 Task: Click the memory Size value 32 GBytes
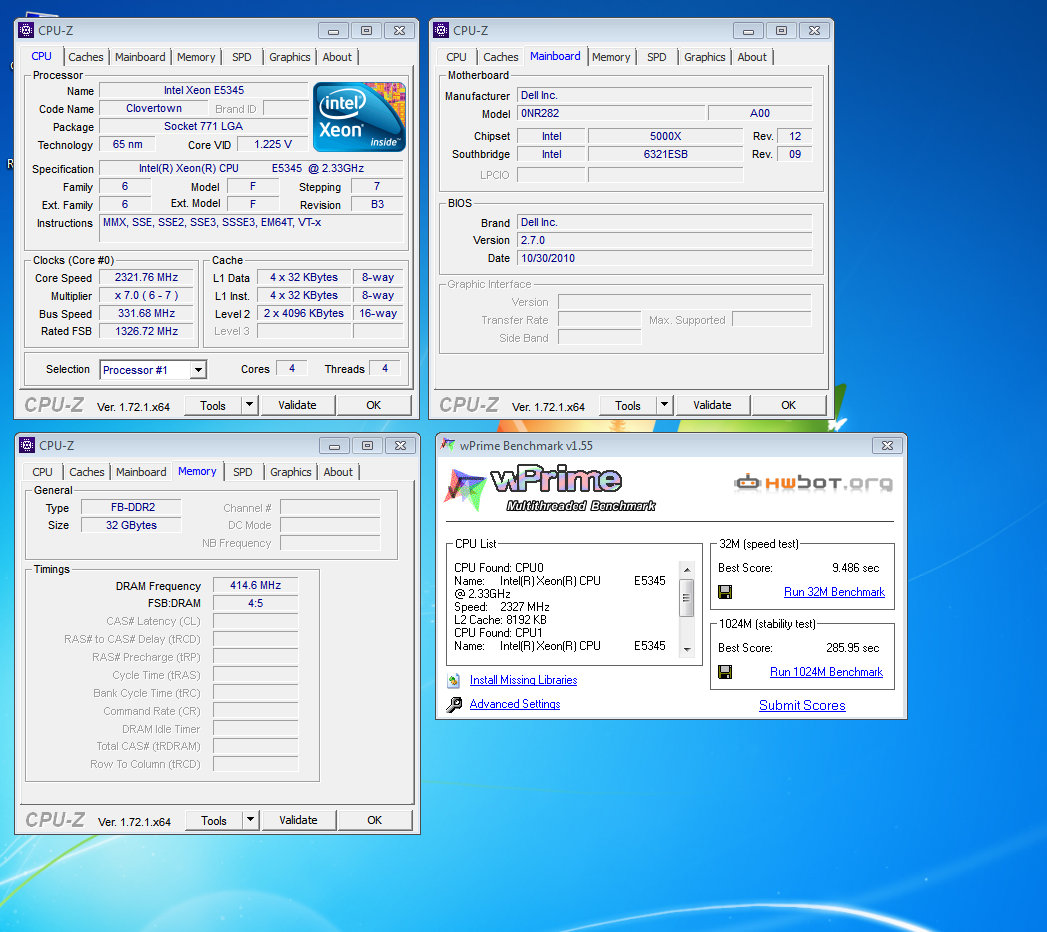(132, 525)
